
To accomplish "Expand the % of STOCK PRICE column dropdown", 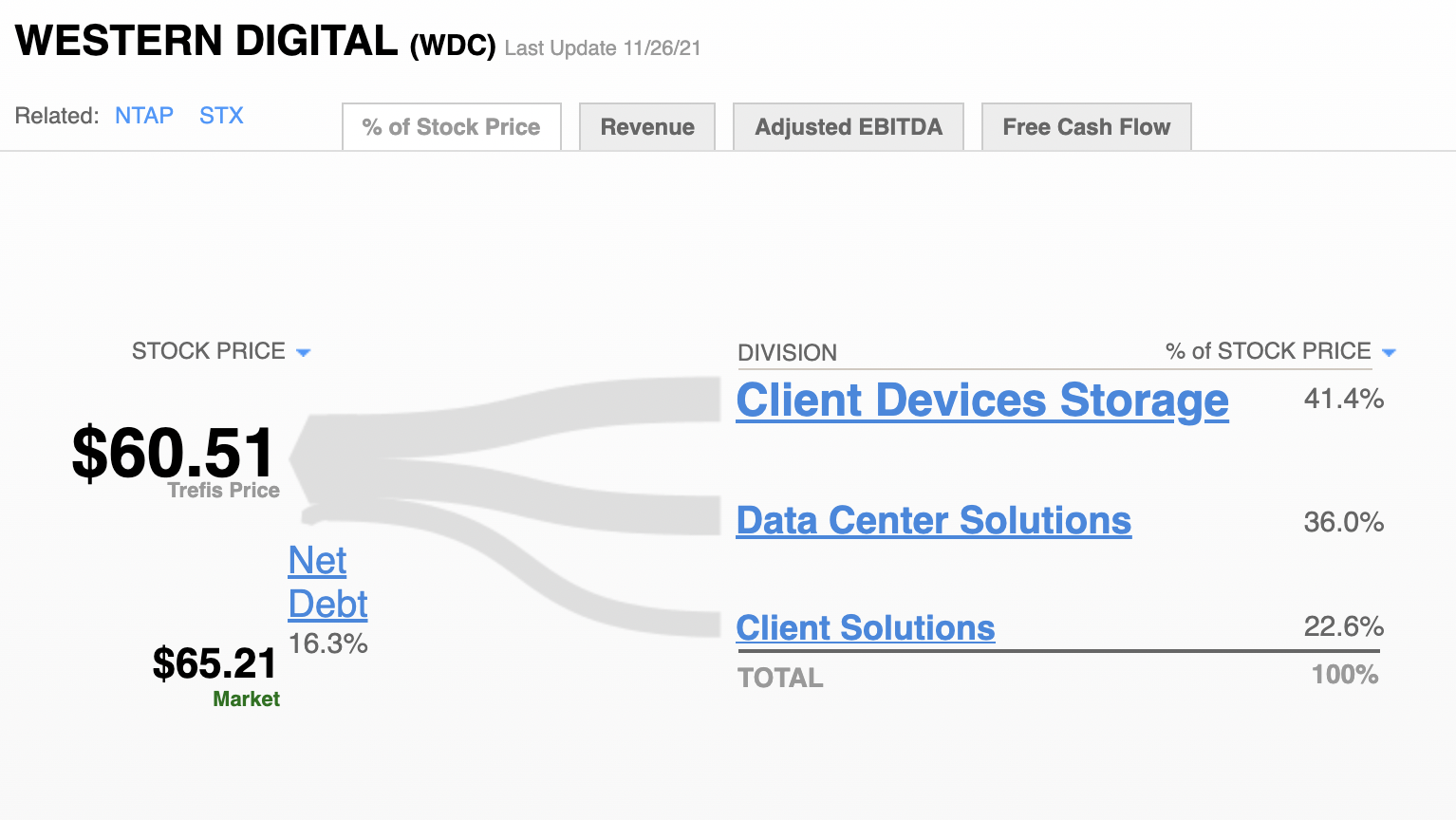I will [x=1389, y=352].
